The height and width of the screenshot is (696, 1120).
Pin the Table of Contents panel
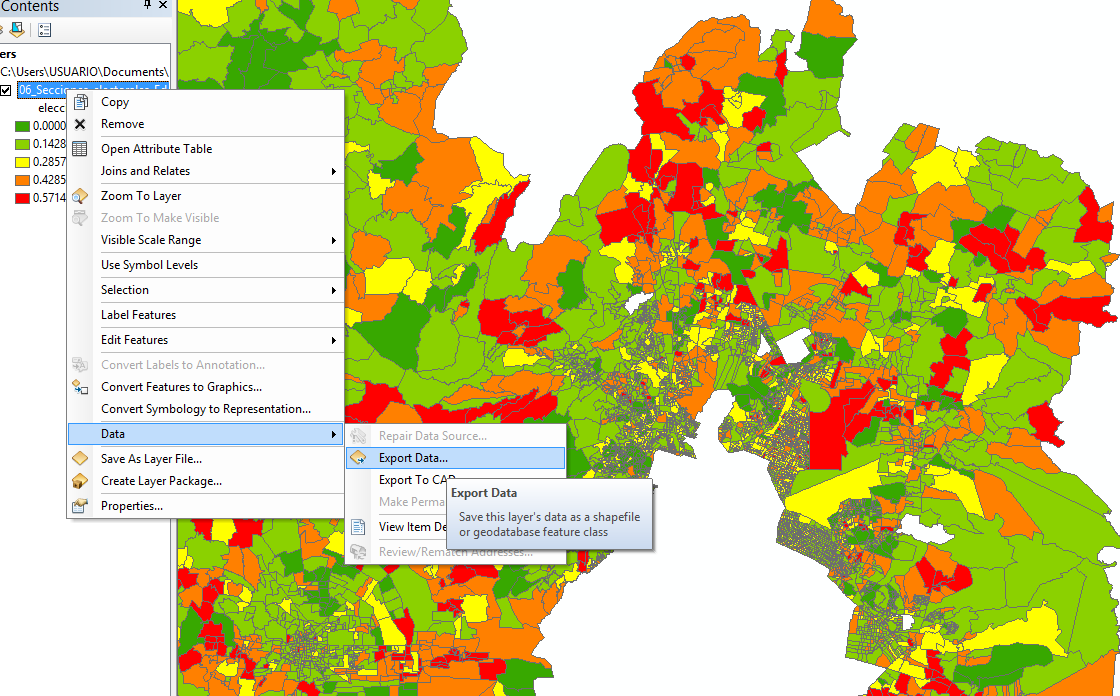coord(148,6)
